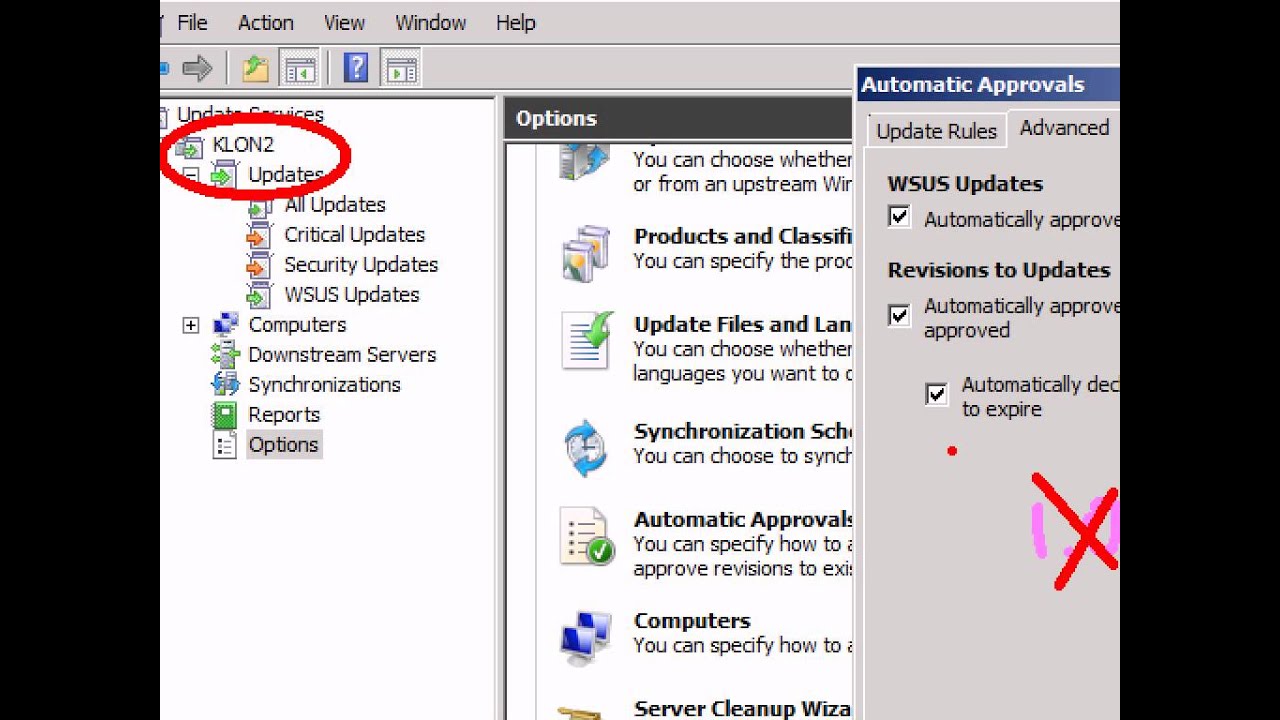Image resolution: width=1280 pixels, height=720 pixels.
Task: Click the Up One Level folder icon
Action: coord(256,69)
